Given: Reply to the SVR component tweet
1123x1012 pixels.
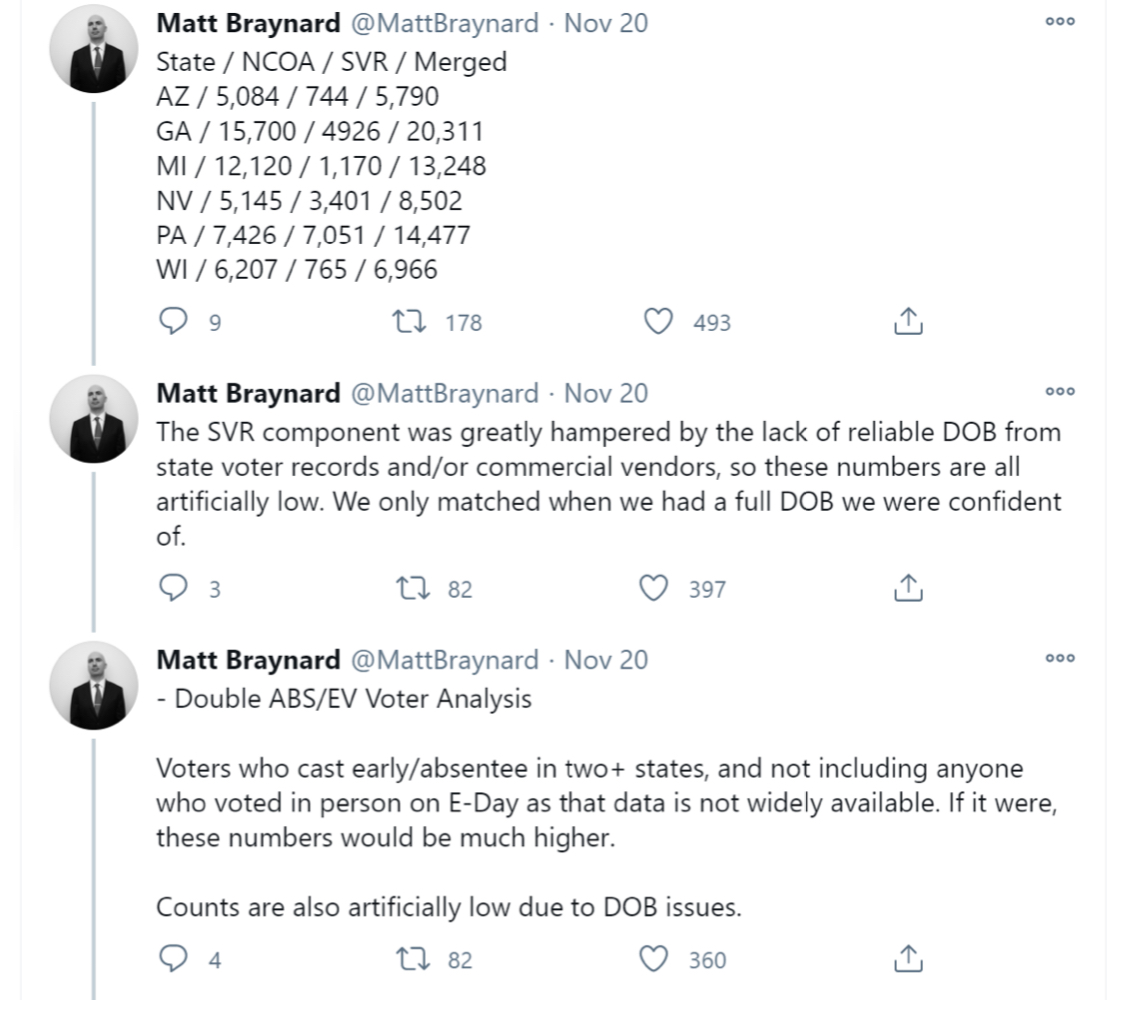Looking at the screenshot, I should point(173,587).
